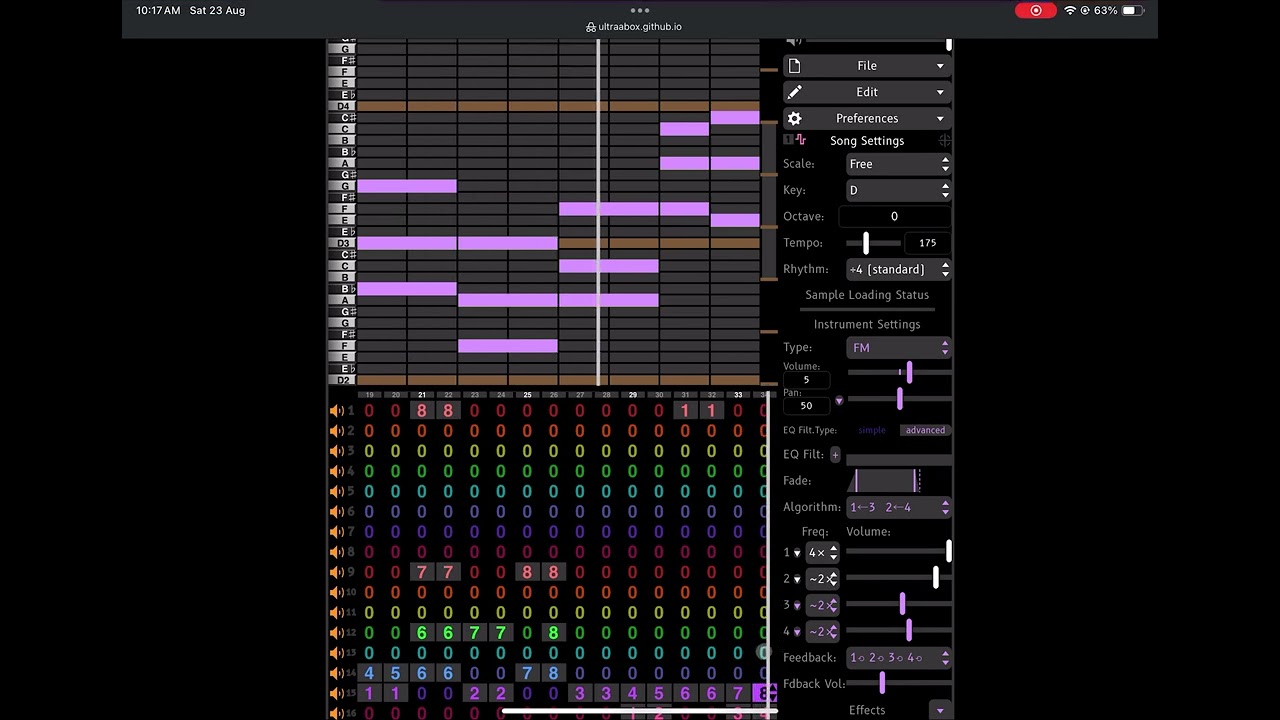
Task: Open the Feedback type dropdown
Action: 898,657
